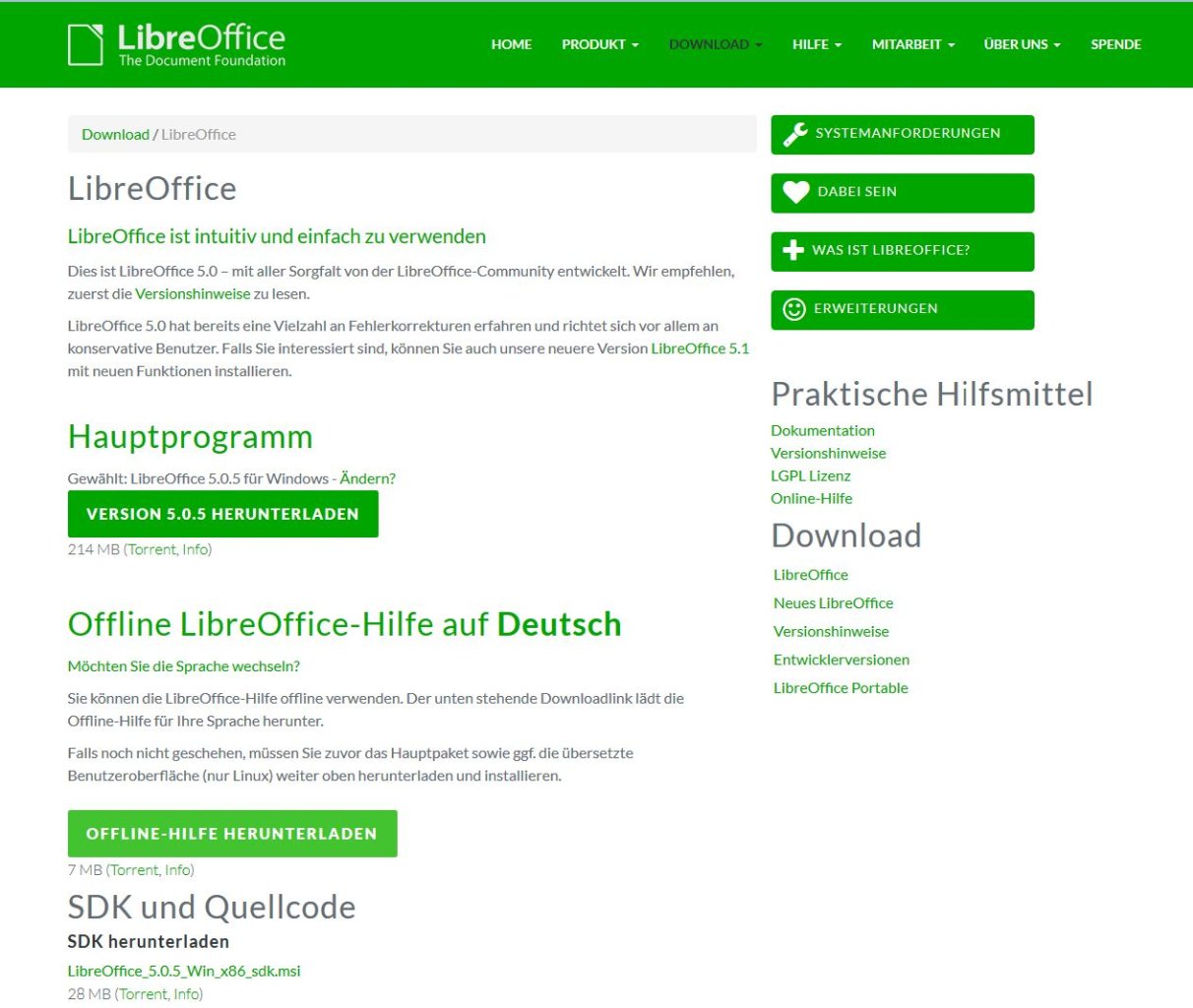The image size is (1193, 1008).
Task: Click the Dabei Sein button
Action: pos(903,192)
